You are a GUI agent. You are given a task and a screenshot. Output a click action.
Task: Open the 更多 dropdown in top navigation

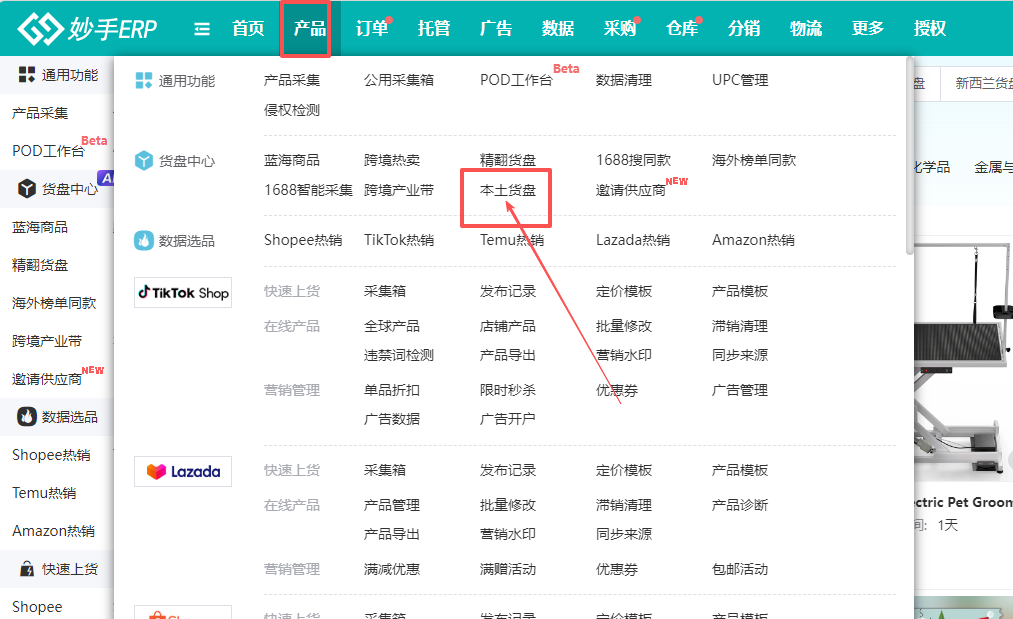[x=866, y=28]
